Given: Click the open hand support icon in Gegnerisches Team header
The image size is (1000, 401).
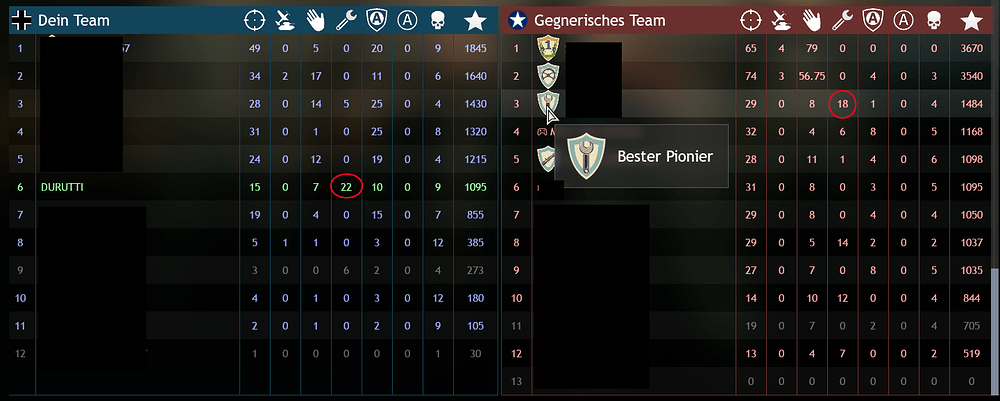Looking at the screenshot, I should tap(812, 21).
